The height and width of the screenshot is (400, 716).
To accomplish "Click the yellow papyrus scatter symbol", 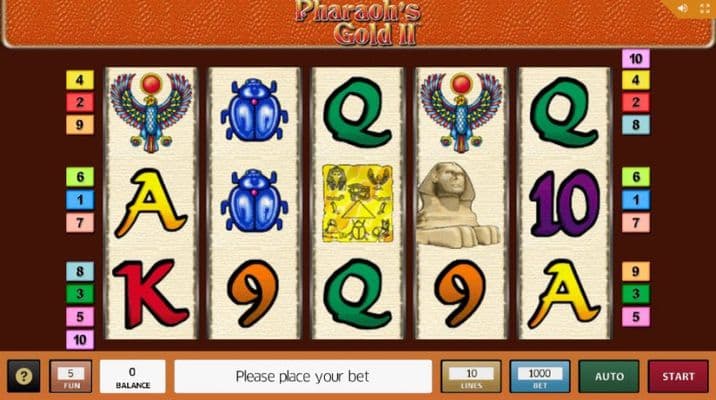I will click(x=358, y=204).
